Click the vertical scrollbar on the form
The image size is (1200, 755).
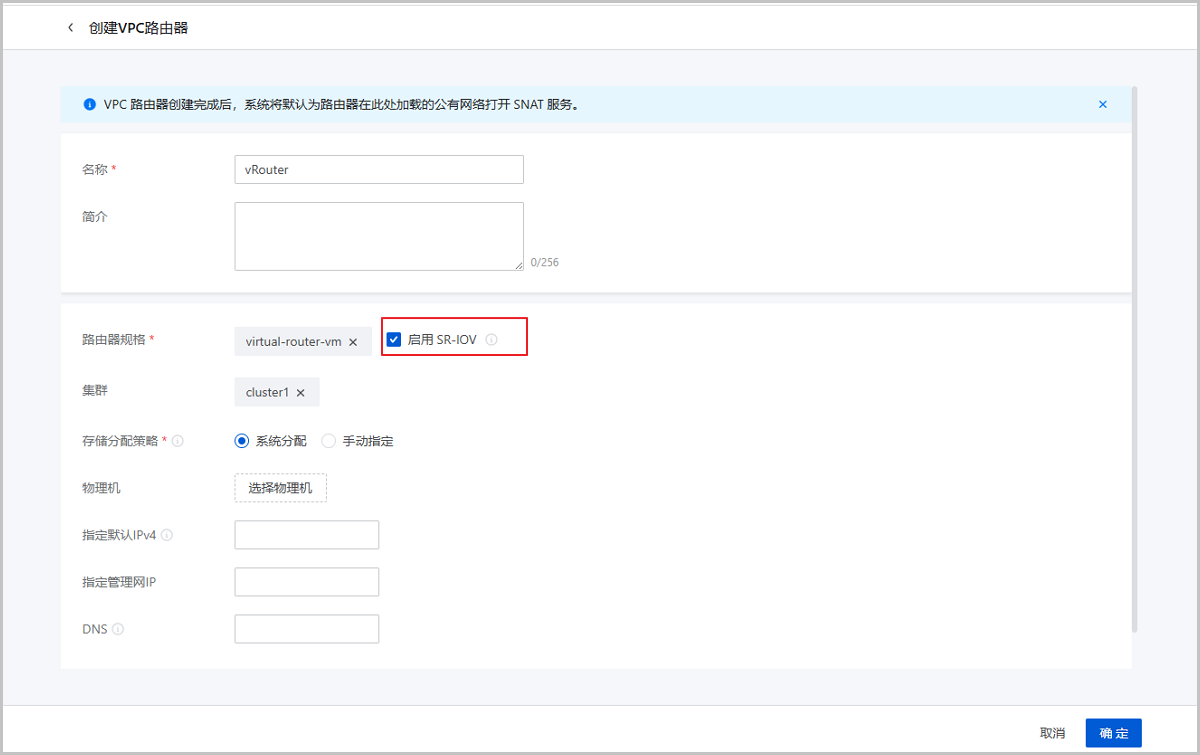[x=1134, y=360]
